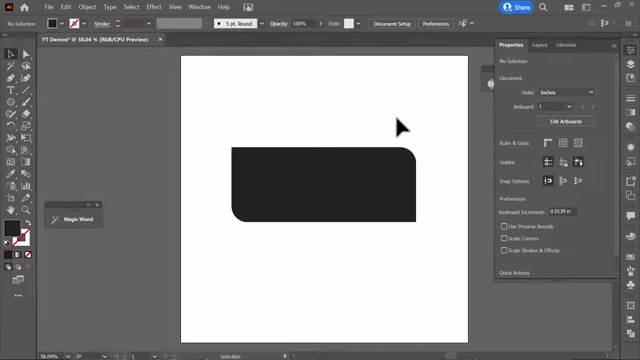Switch to the Layers tab
The image size is (640, 360).
click(x=539, y=45)
